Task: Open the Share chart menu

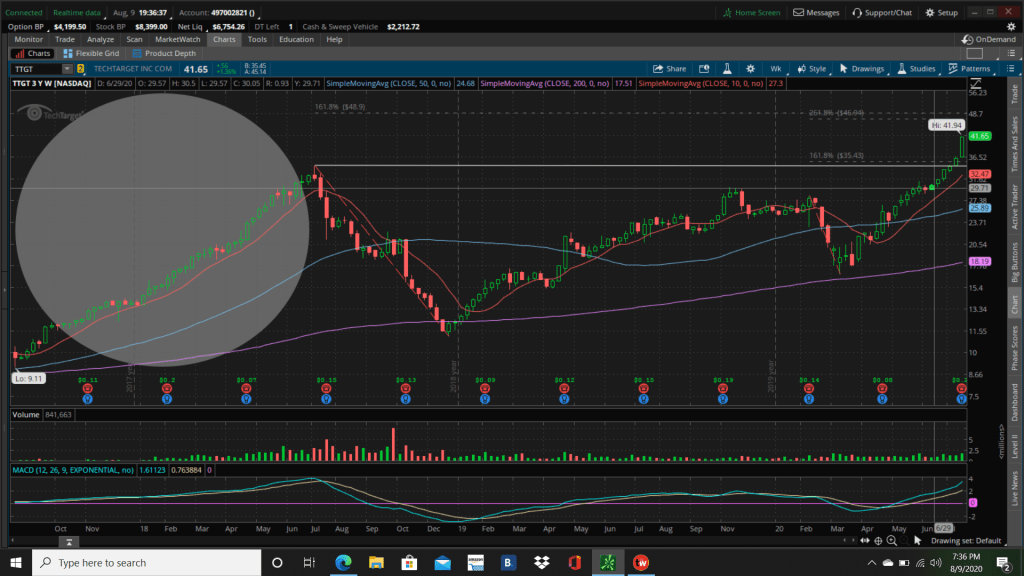Action: [669, 69]
